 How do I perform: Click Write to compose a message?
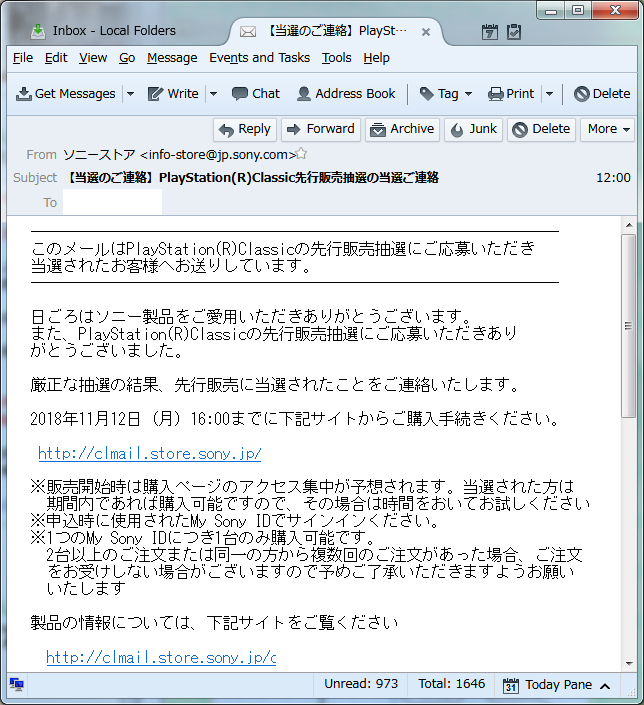173,94
